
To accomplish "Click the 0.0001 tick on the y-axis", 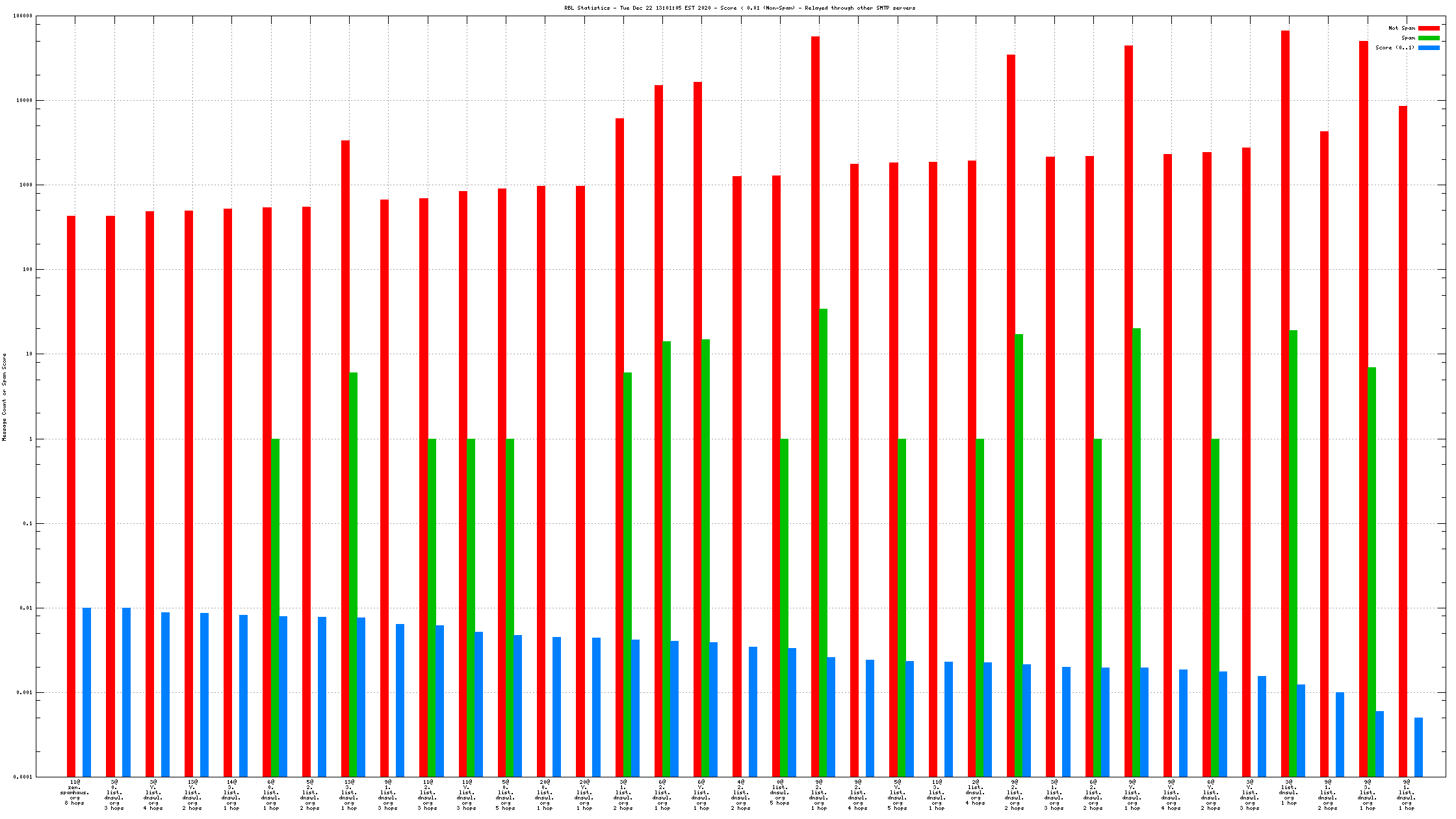I will [x=24, y=777].
